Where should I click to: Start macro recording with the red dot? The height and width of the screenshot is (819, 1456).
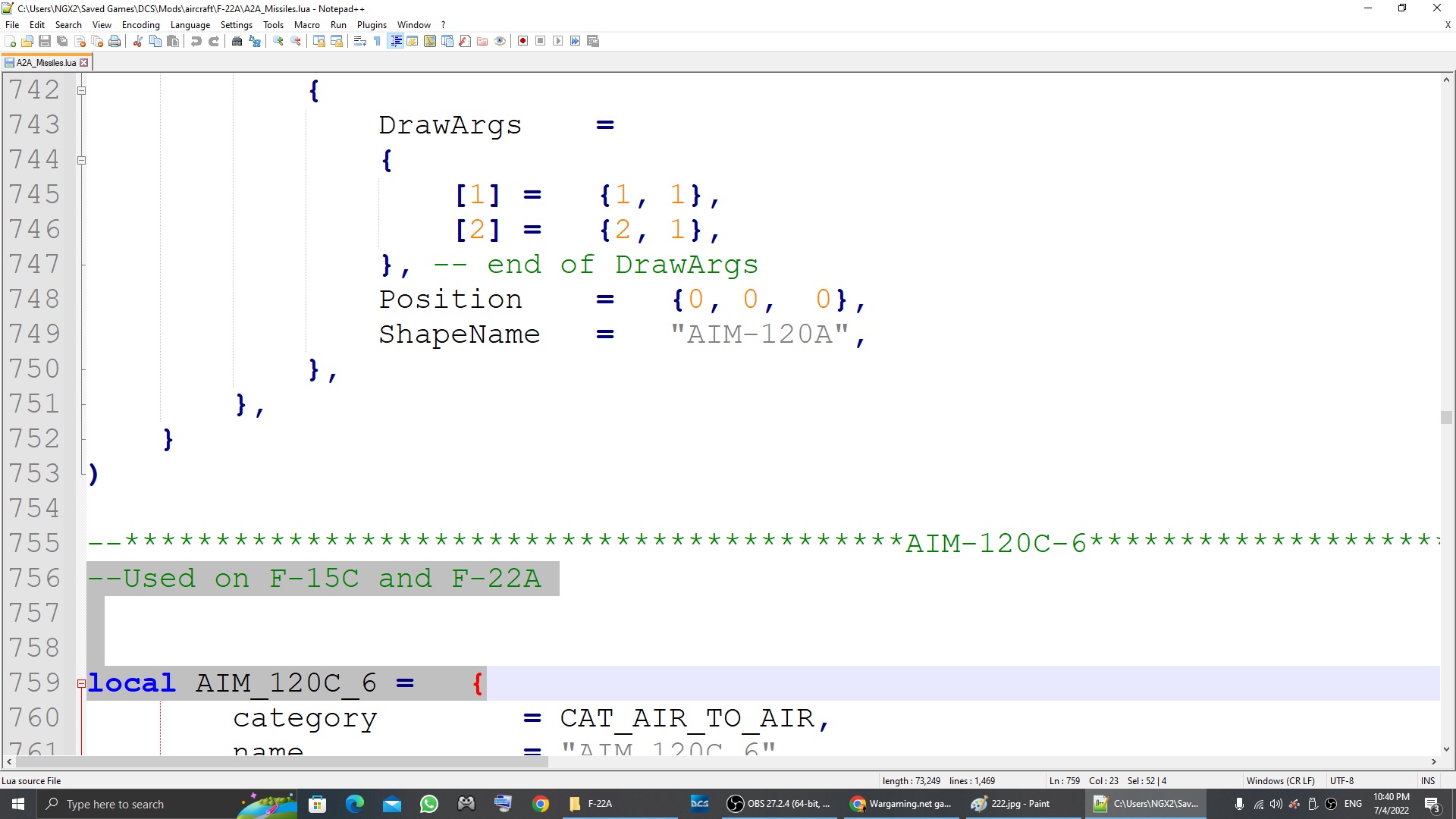click(522, 41)
